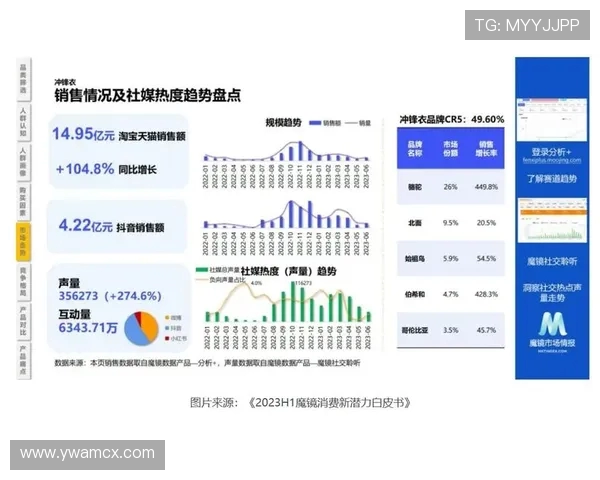Open the 登录分析+ link

pos(552,152)
